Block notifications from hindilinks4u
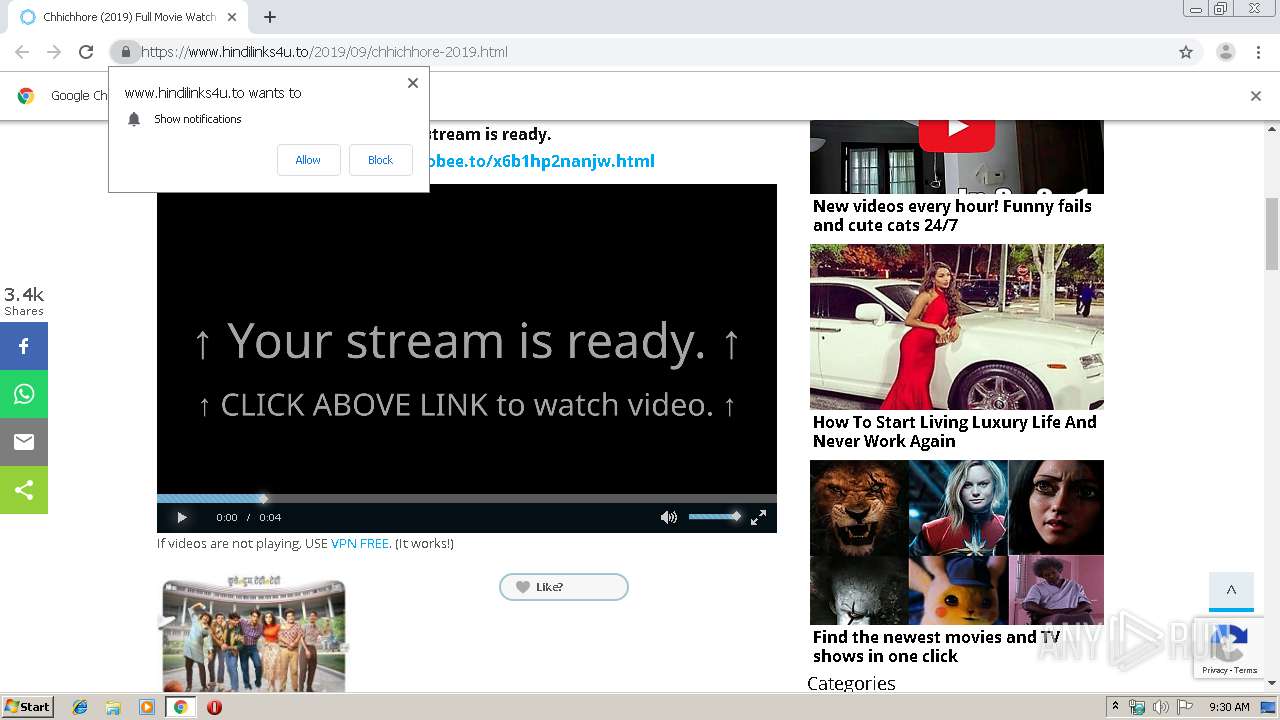The height and width of the screenshot is (720, 1280). (x=380, y=160)
